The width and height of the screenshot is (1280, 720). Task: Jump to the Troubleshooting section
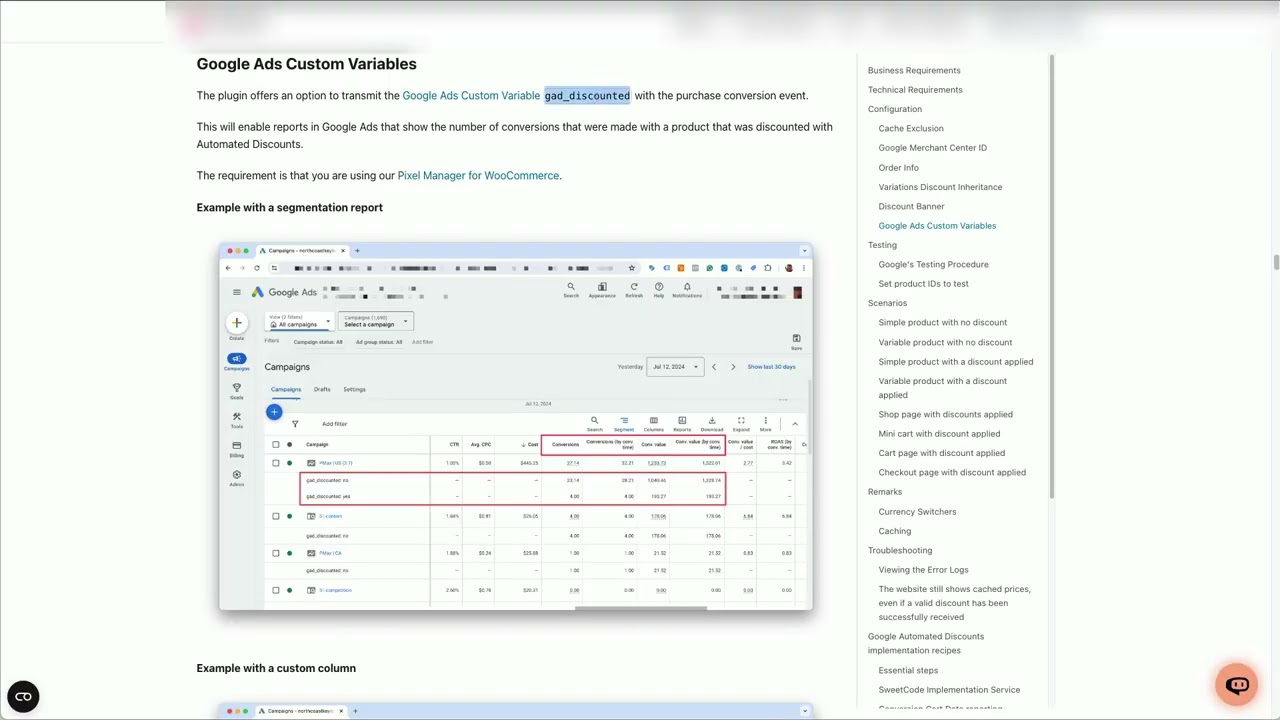900,551
